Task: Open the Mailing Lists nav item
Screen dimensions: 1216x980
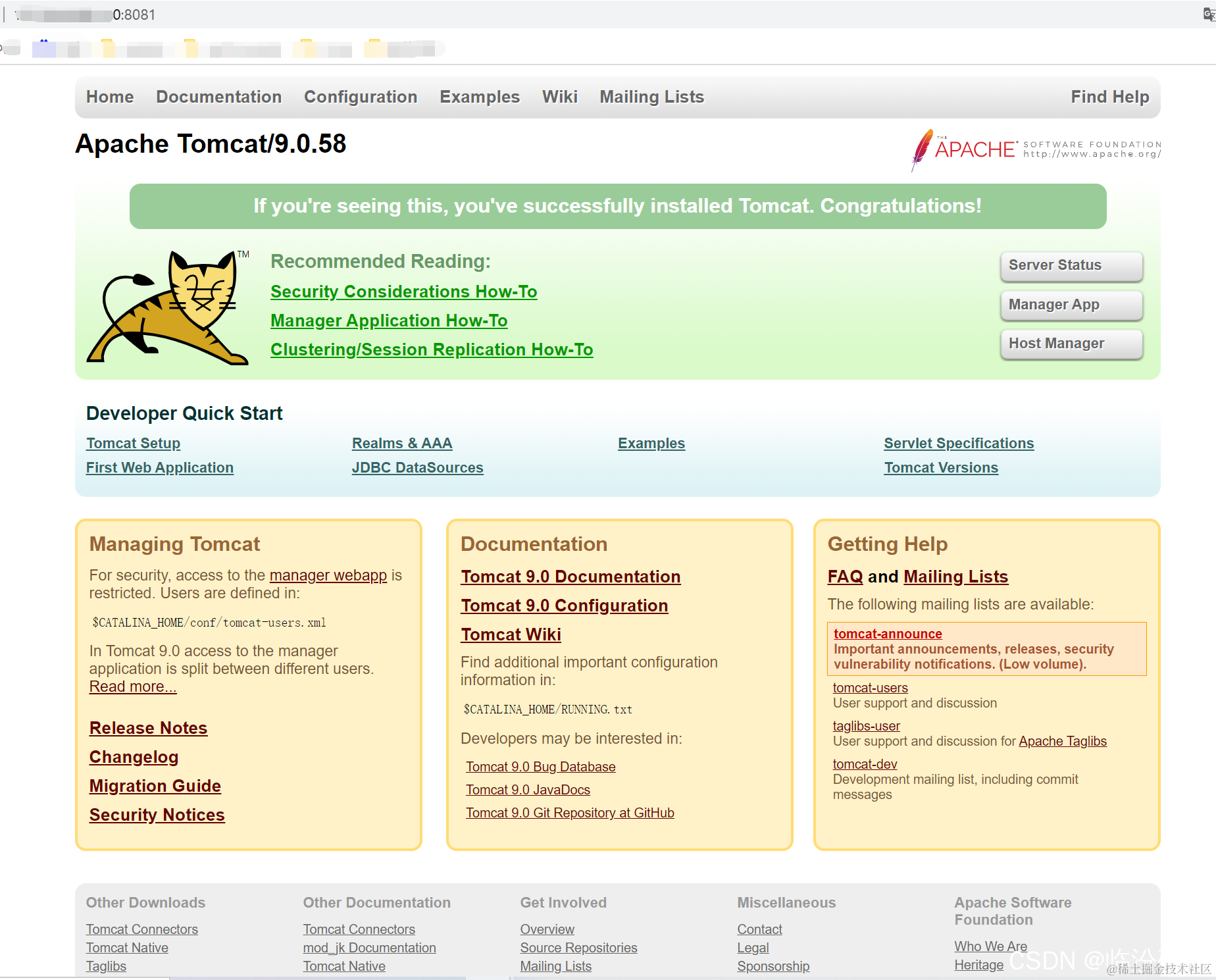Action: point(651,97)
